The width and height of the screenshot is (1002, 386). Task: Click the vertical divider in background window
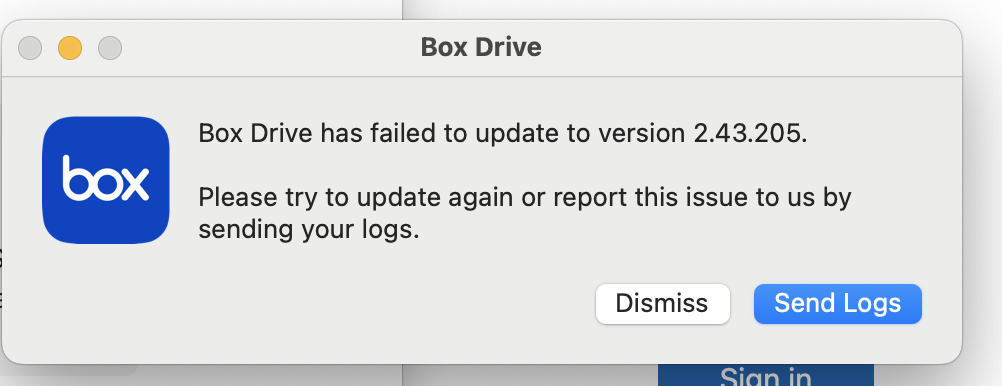point(402,9)
